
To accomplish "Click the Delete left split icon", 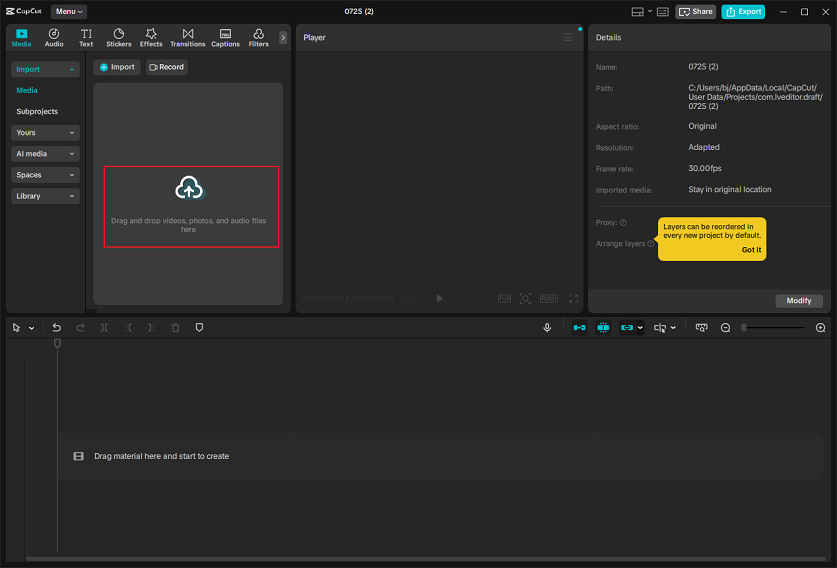I will point(128,328).
